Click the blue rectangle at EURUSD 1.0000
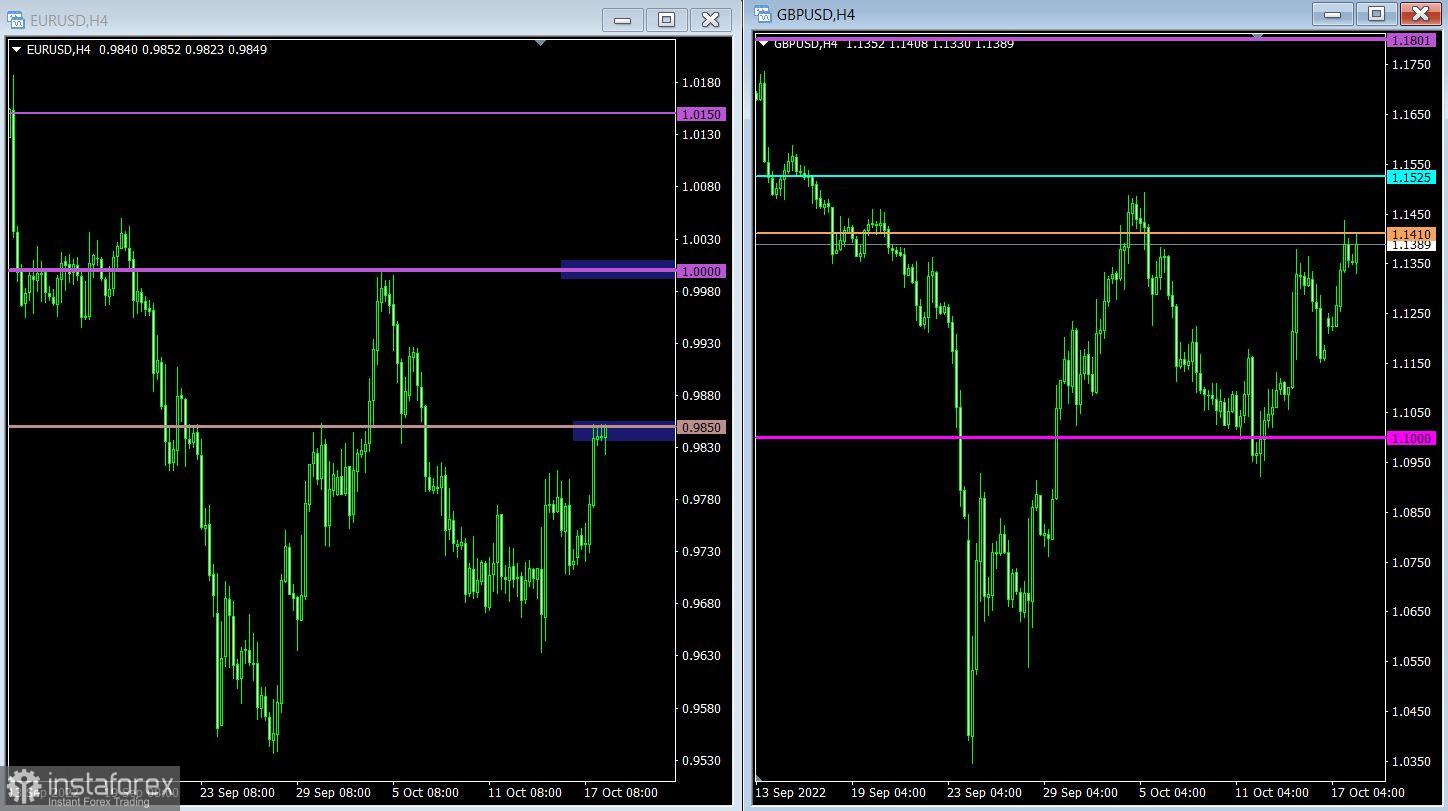This screenshot has width=1448, height=811. (x=618, y=269)
